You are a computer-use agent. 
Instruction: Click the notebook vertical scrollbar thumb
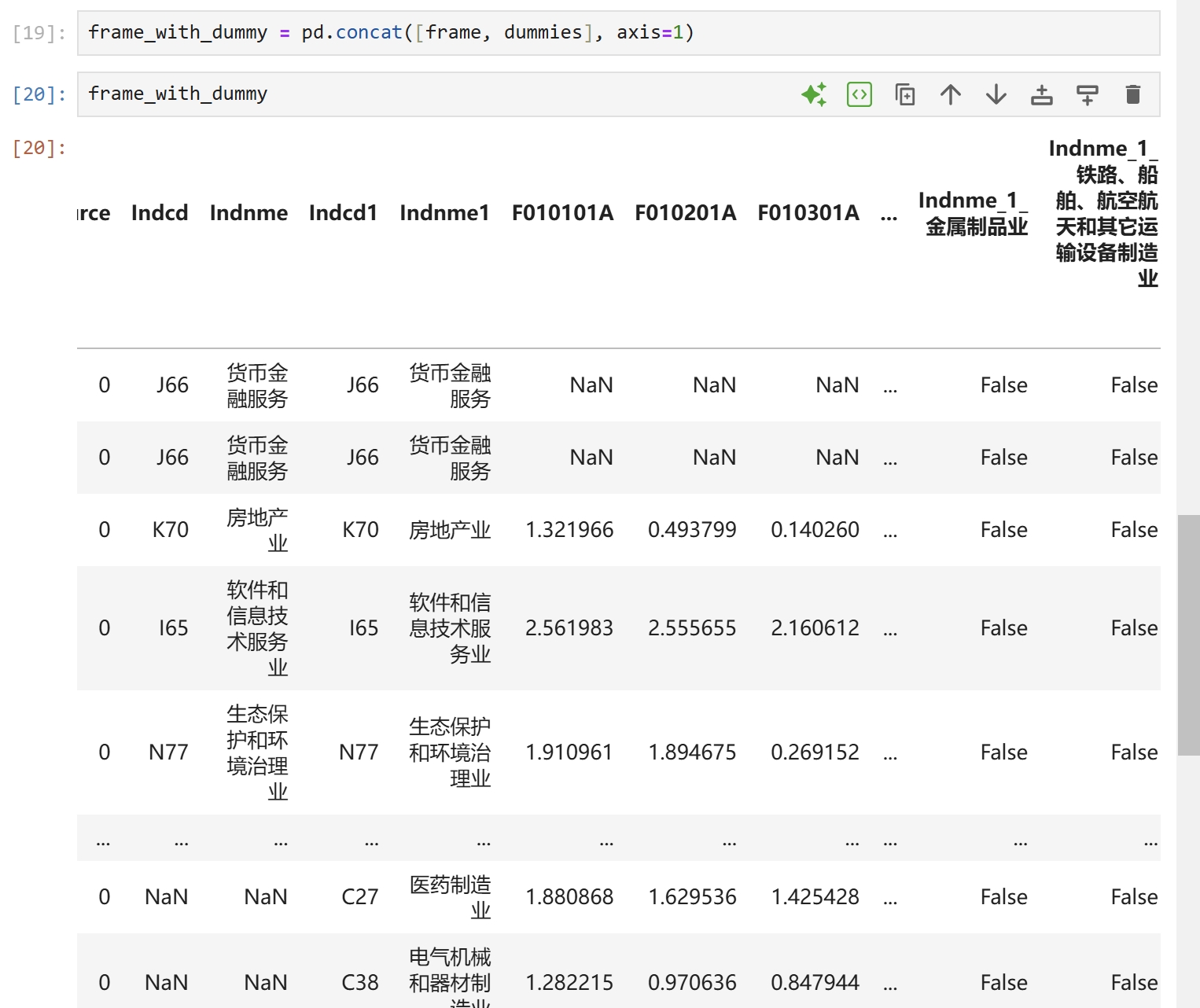(1188, 634)
